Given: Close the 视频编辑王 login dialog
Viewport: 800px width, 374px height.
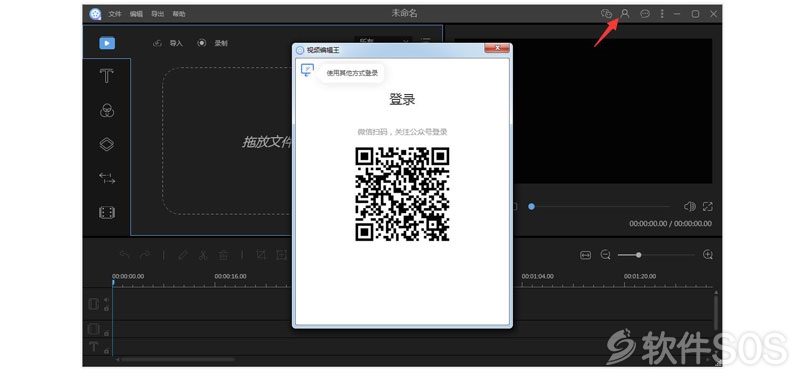Looking at the screenshot, I should point(497,49).
